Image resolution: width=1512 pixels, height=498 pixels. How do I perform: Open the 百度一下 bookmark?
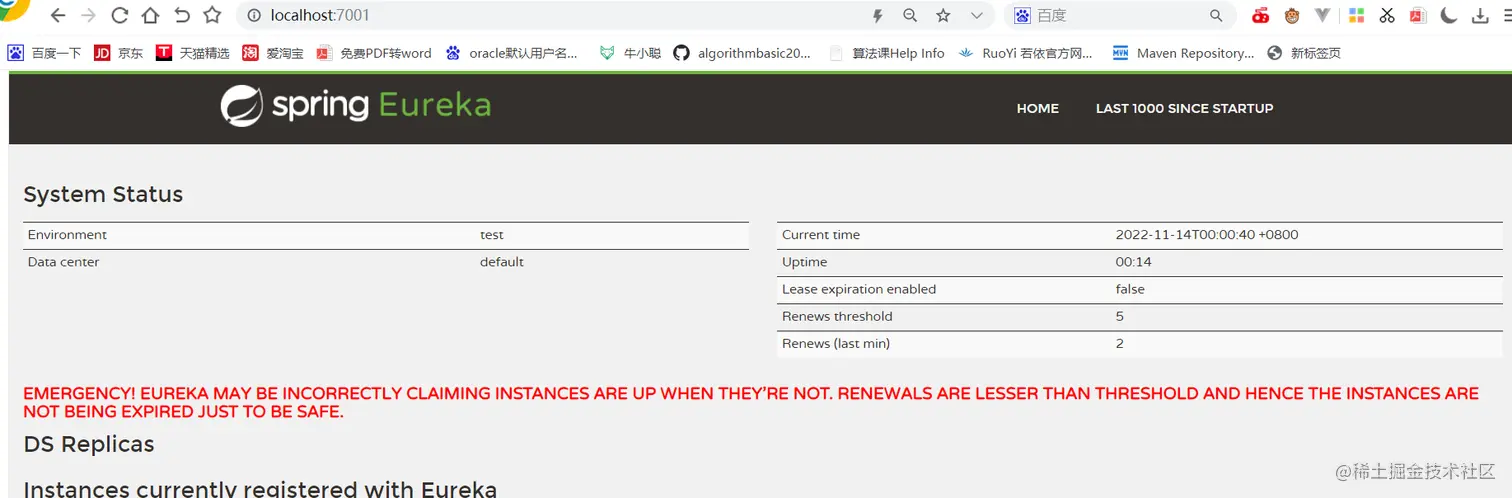pos(45,53)
